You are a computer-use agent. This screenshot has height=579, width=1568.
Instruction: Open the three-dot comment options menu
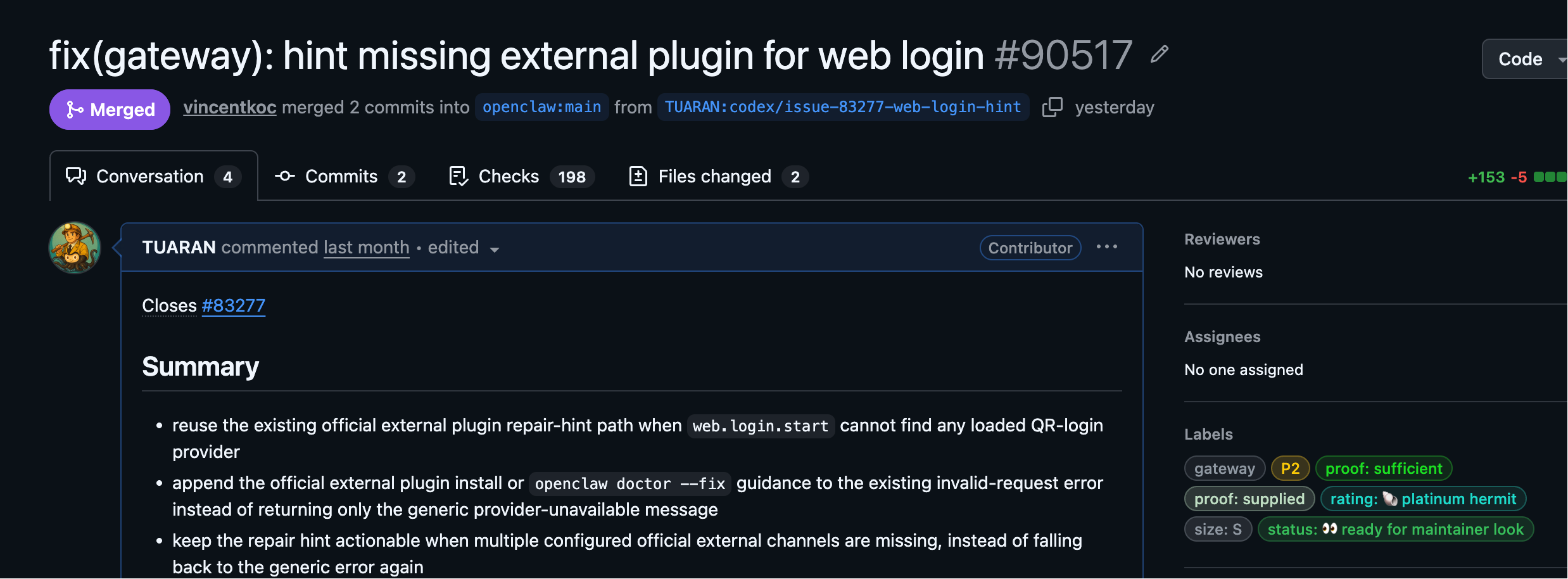[x=1106, y=247]
